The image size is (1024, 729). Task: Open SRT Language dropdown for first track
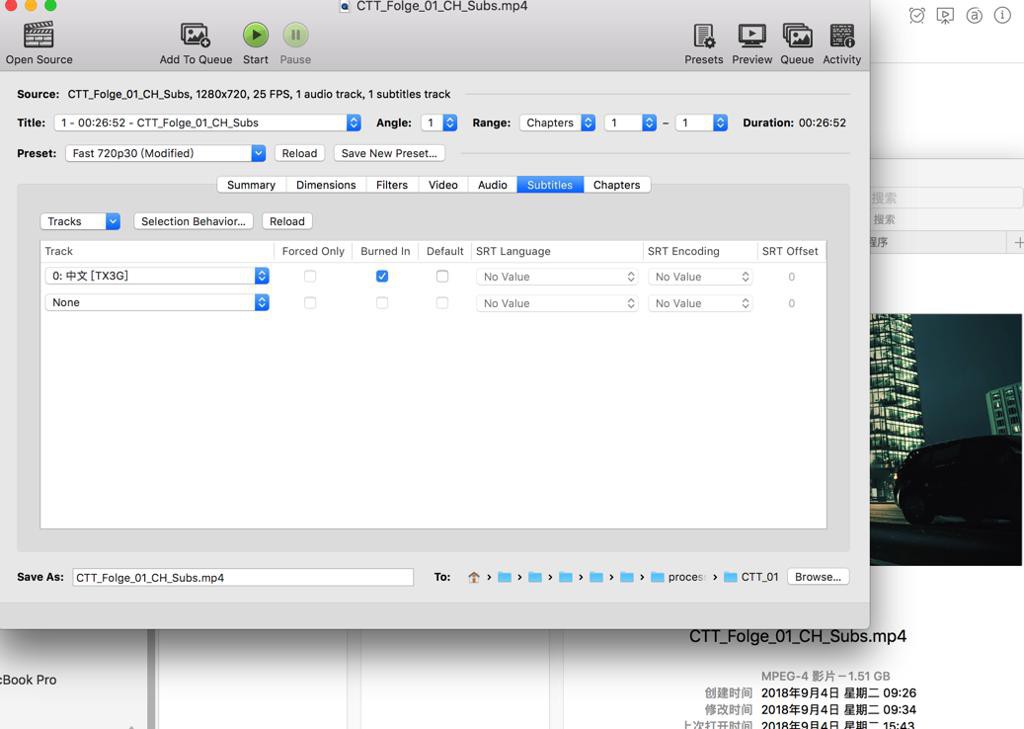tap(556, 277)
